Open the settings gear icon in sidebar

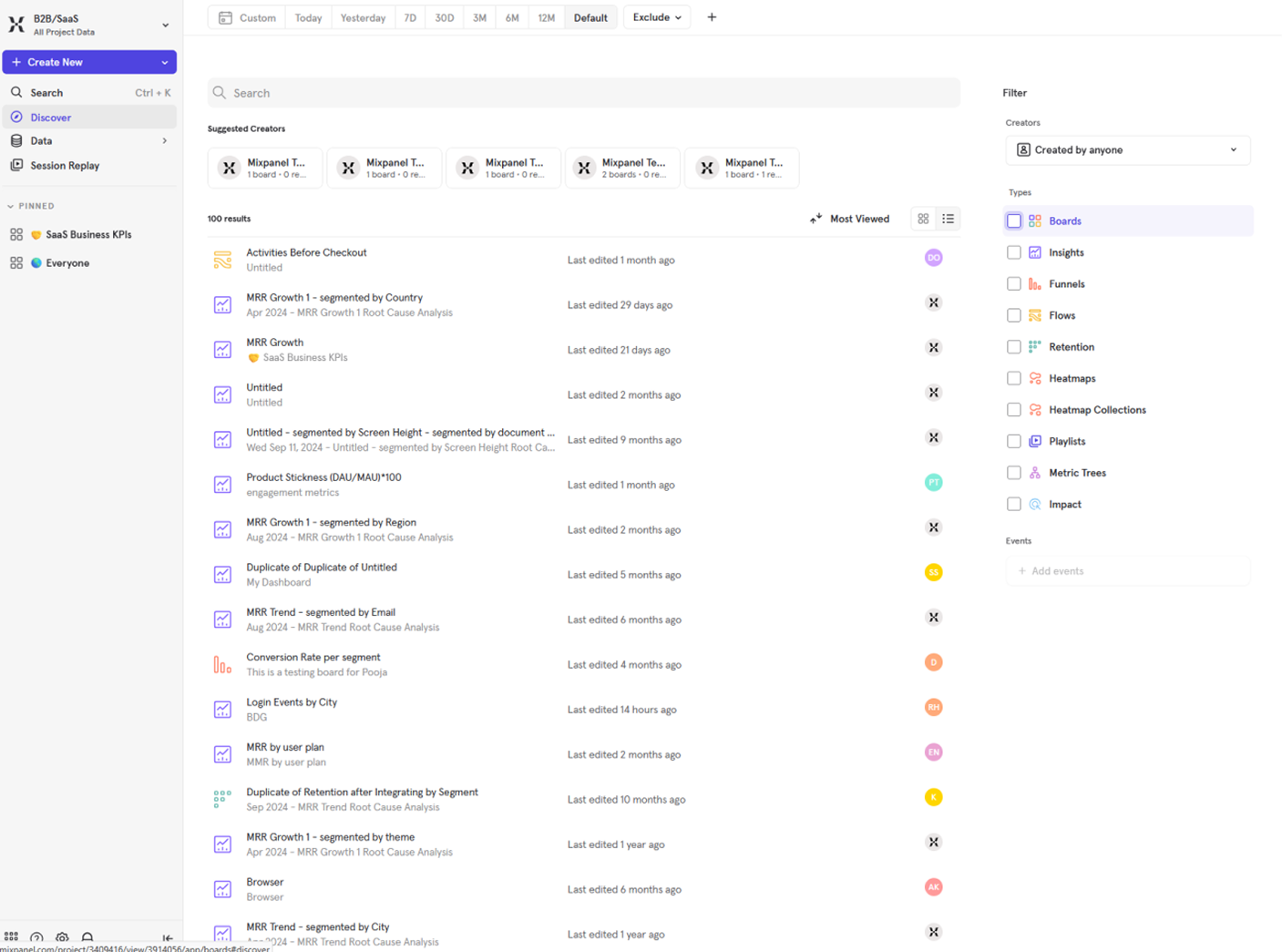62,937
